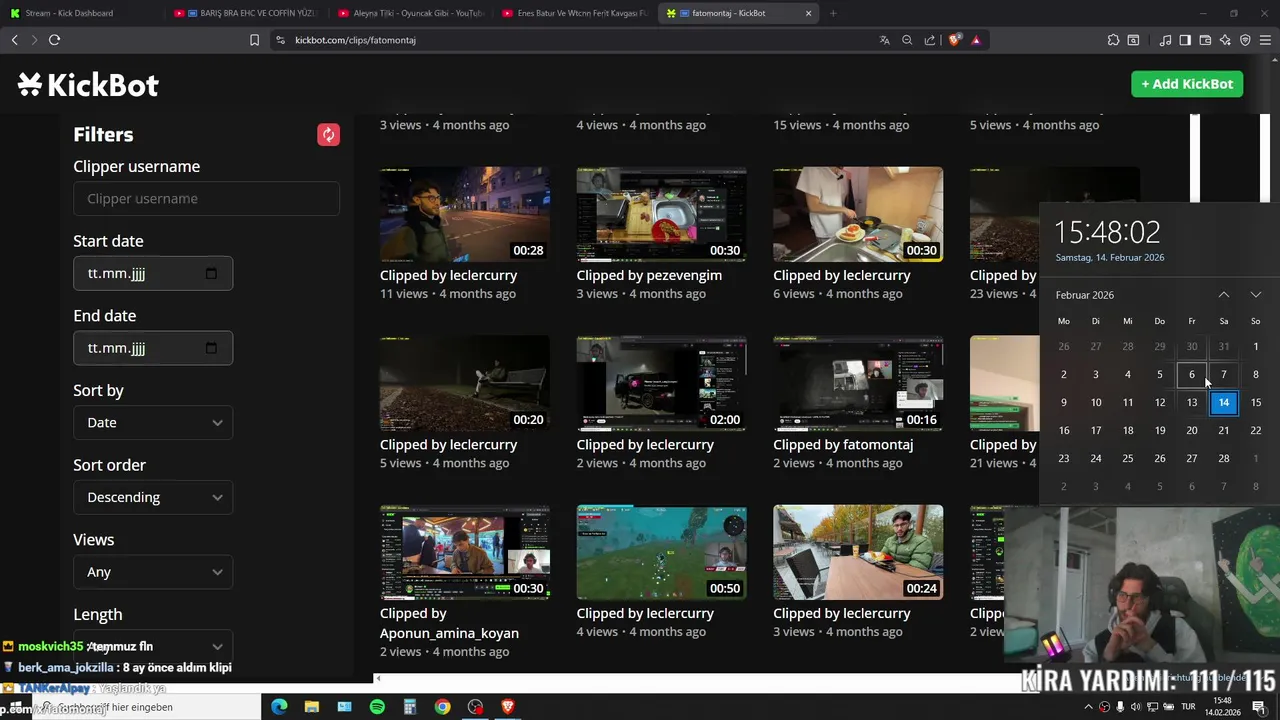Open Microsoft Edge from the taskbar
The image size is (1280, 720).
click(279, 707)
